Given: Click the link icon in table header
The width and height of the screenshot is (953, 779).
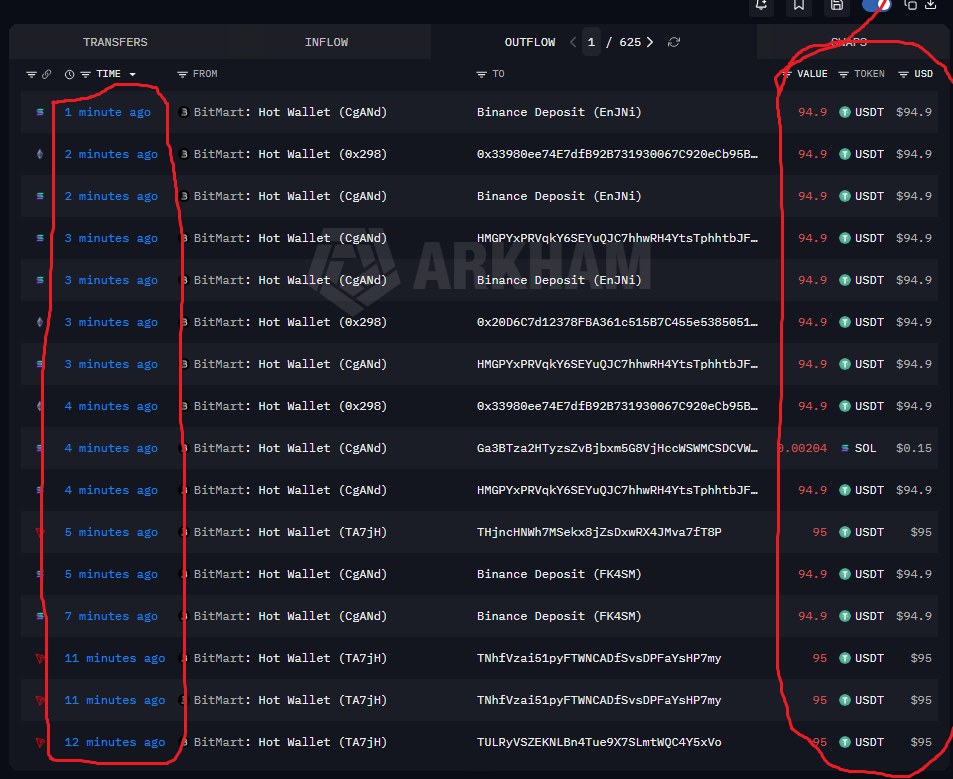Looking at the screenshot, I should (46, 74).
